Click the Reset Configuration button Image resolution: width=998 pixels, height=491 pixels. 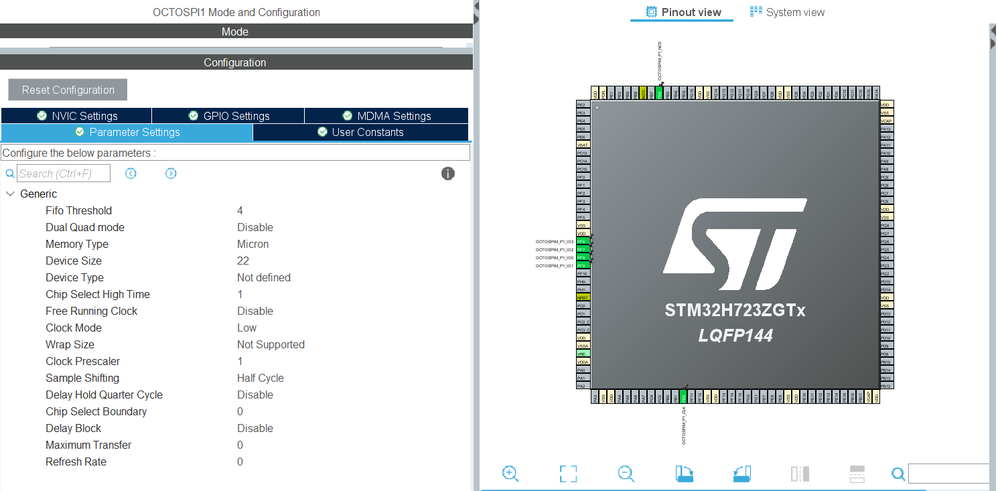coord(67,90)
